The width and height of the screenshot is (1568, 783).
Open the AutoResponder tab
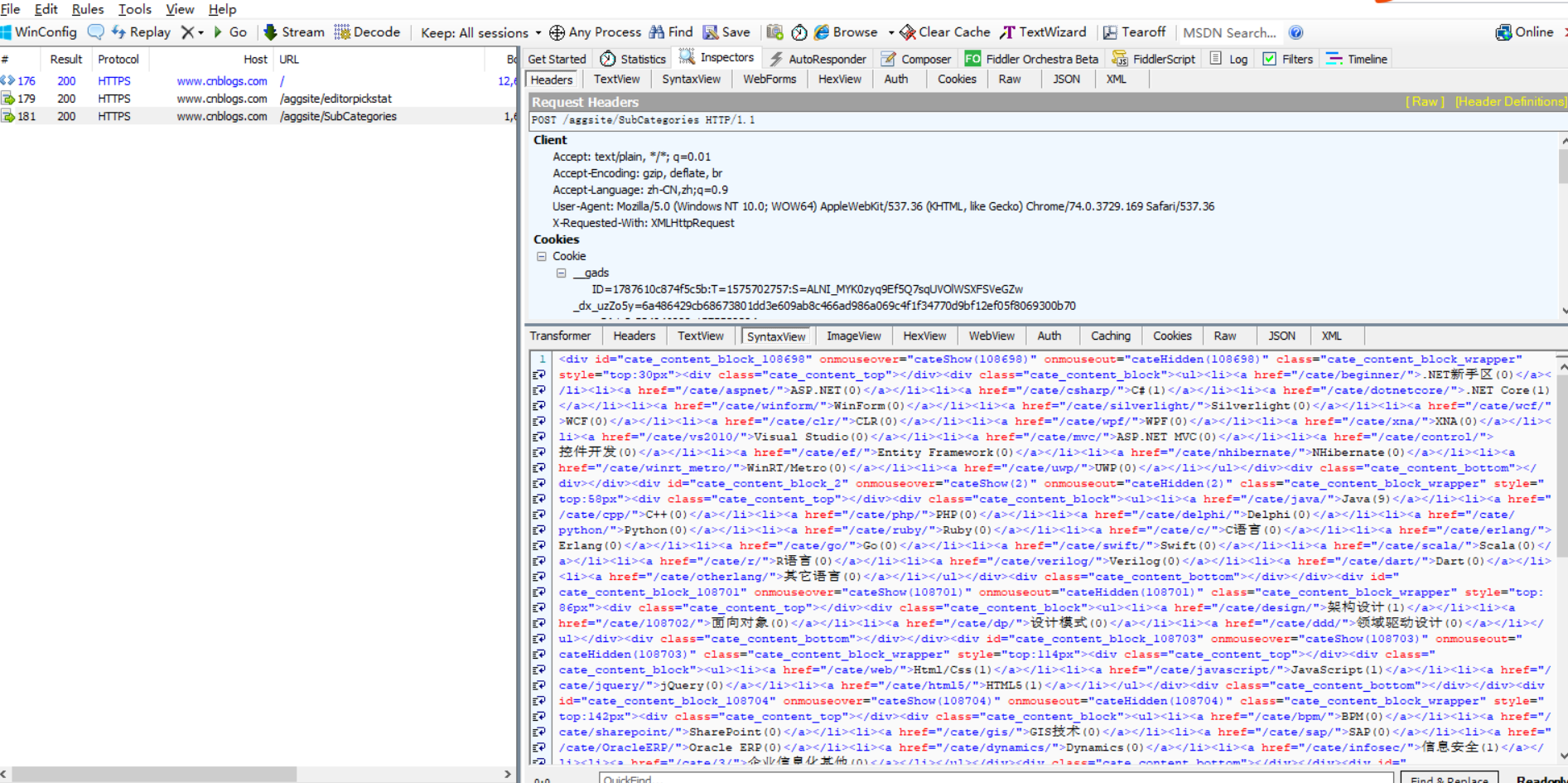(x=818, y=59)
